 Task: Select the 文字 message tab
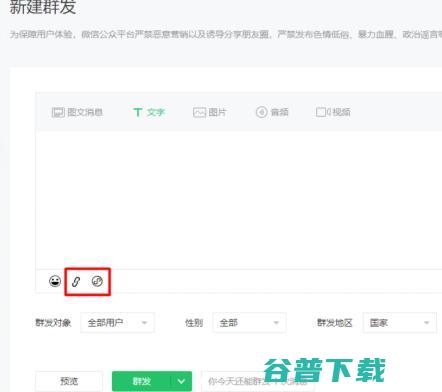pyautogui.click(x=149, y=112)
